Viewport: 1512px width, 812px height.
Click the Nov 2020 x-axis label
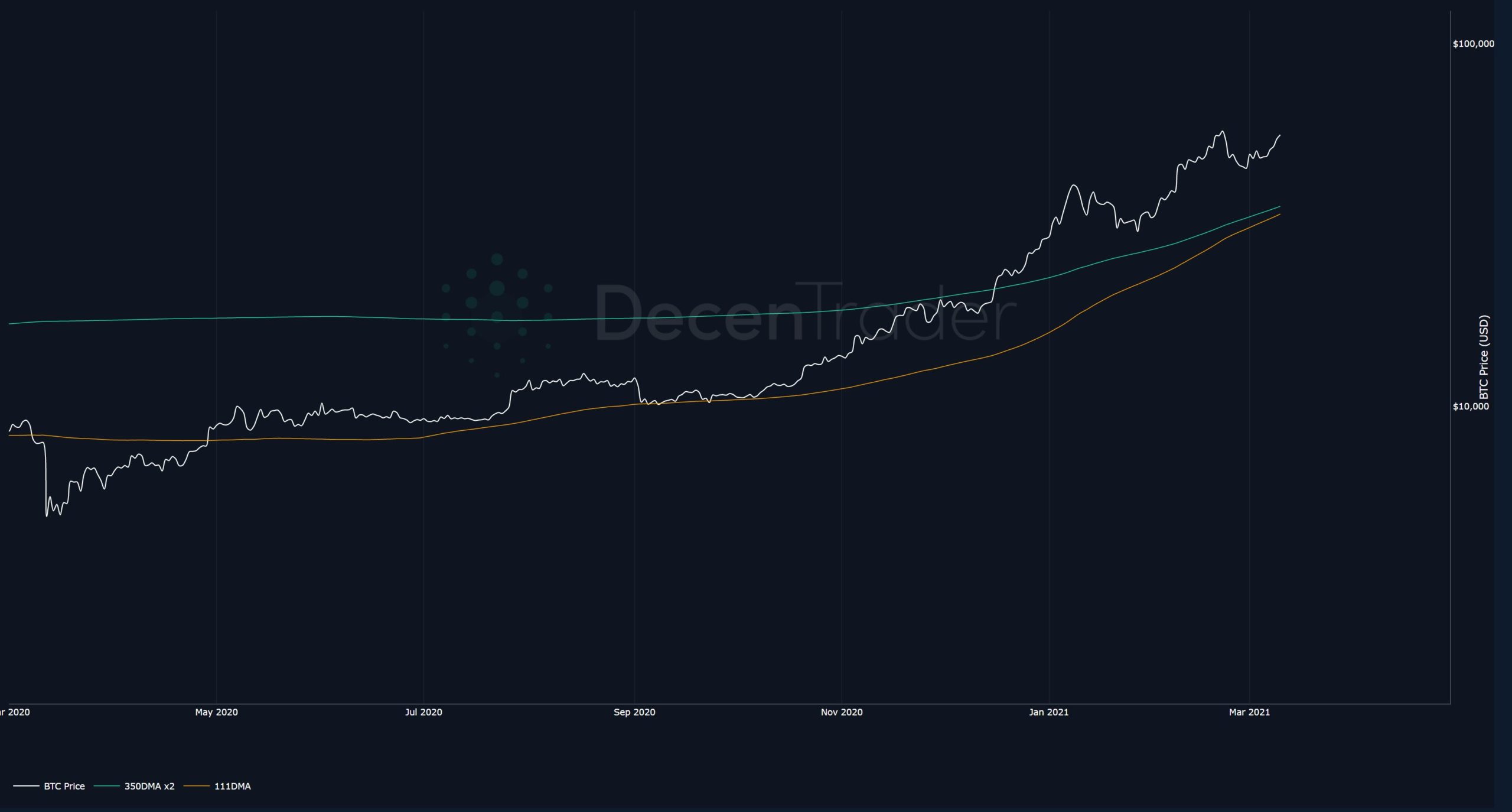(x=842, y=712)
